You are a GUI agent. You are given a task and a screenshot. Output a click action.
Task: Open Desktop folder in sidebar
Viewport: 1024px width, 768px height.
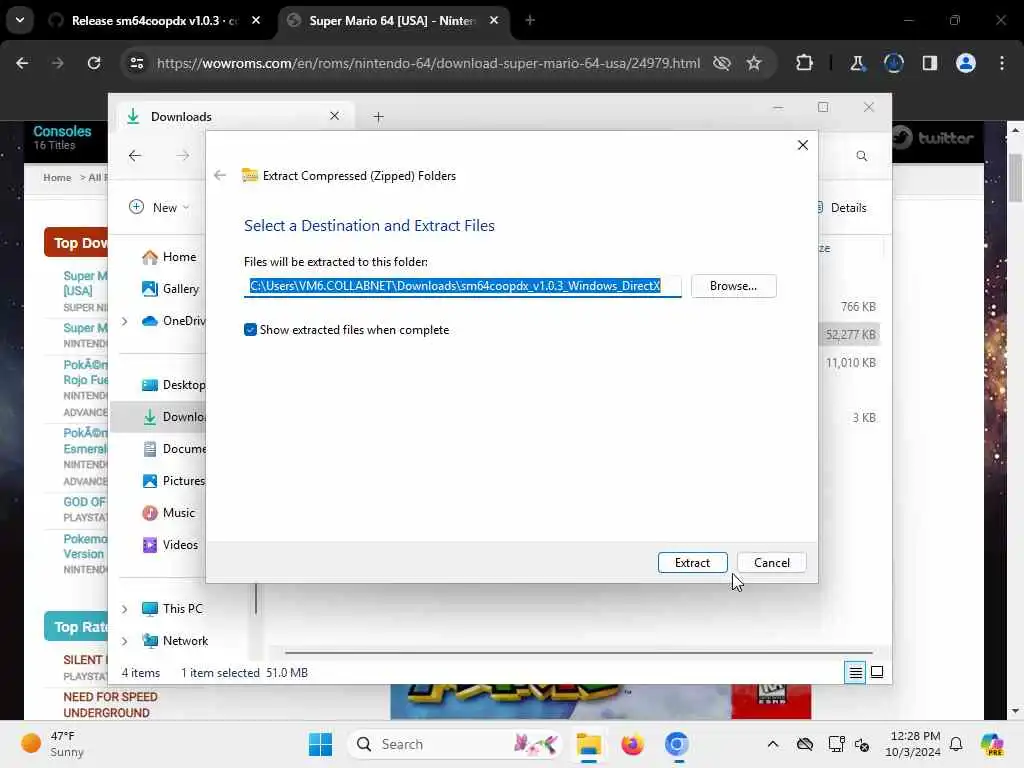click(x=173, y=385)
